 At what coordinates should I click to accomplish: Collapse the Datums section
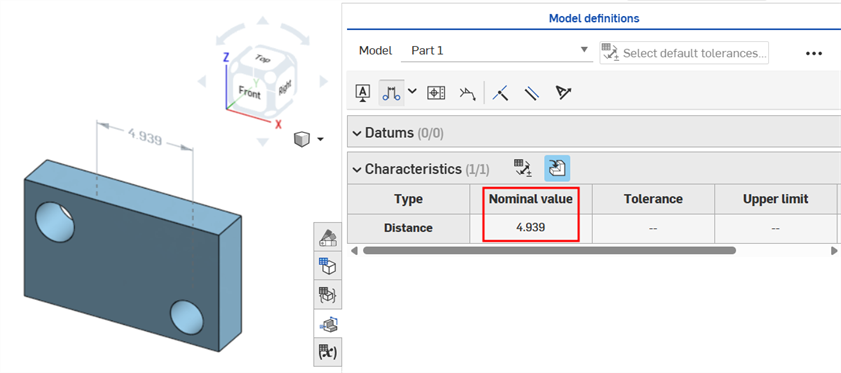tap(357, 133)
